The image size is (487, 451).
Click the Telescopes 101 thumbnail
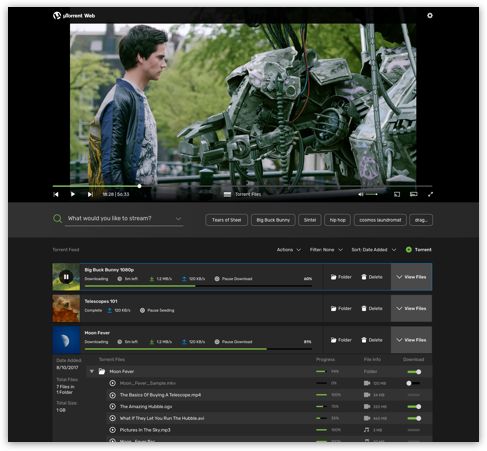(x=66, y=308)
